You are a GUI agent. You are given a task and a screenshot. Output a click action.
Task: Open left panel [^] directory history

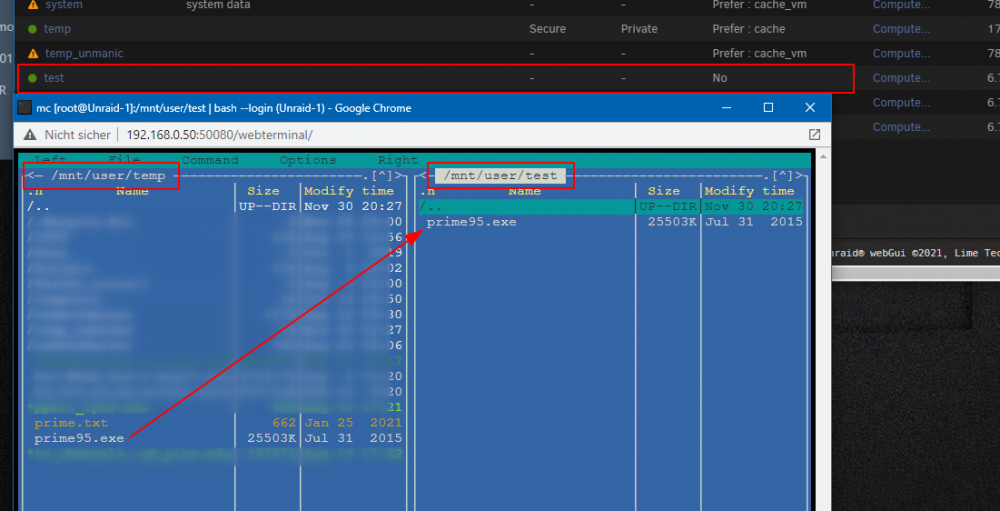[x=382, y=175]
